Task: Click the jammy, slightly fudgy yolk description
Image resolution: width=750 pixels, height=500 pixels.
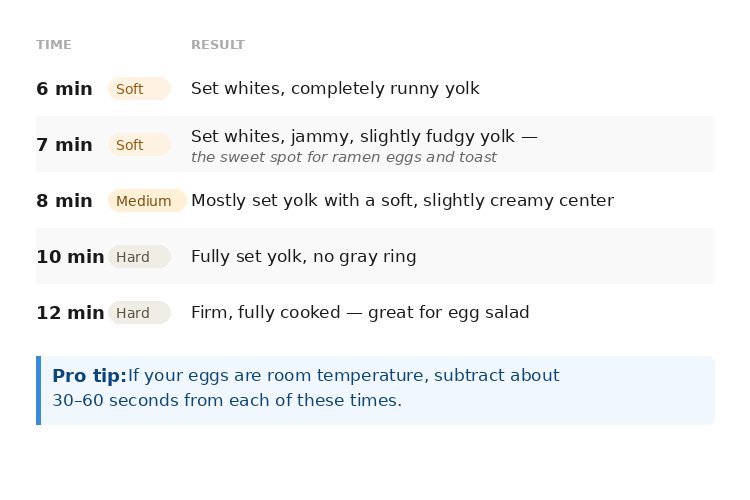Action: tap(364, 136)
